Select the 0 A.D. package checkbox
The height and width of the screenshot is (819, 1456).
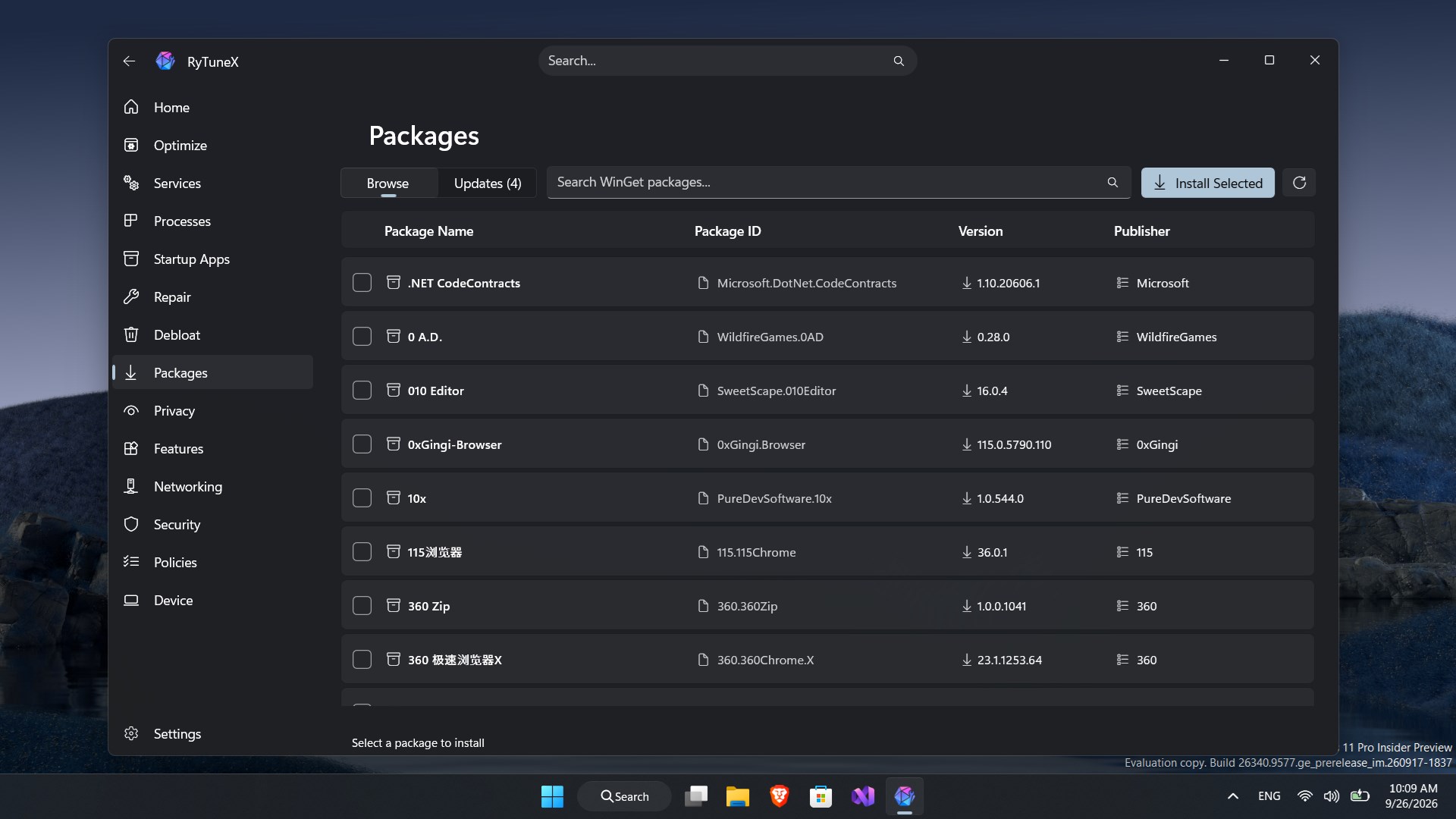362,336
